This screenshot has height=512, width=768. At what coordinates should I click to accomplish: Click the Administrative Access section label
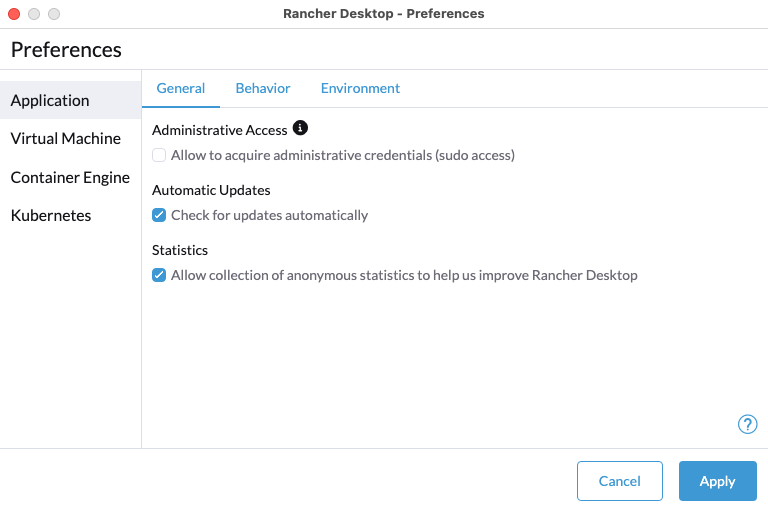pyautogui.click(x=219, y=130)
